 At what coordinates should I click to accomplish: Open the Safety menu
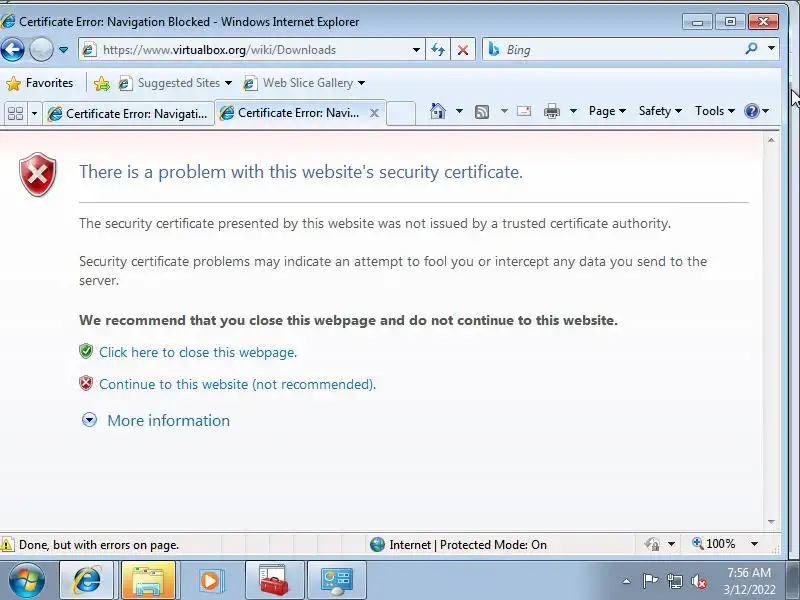[x=660, y=111]
